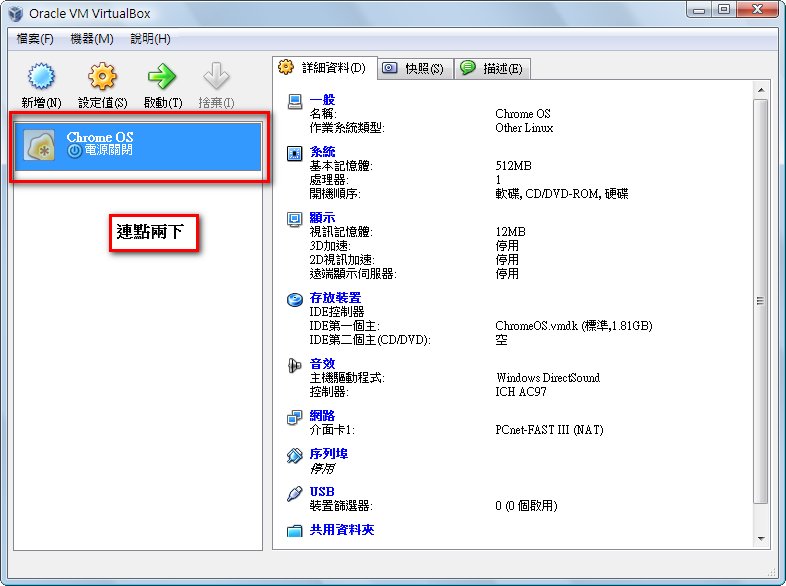Click the Windows DirectSound driver value

point(547,377)
